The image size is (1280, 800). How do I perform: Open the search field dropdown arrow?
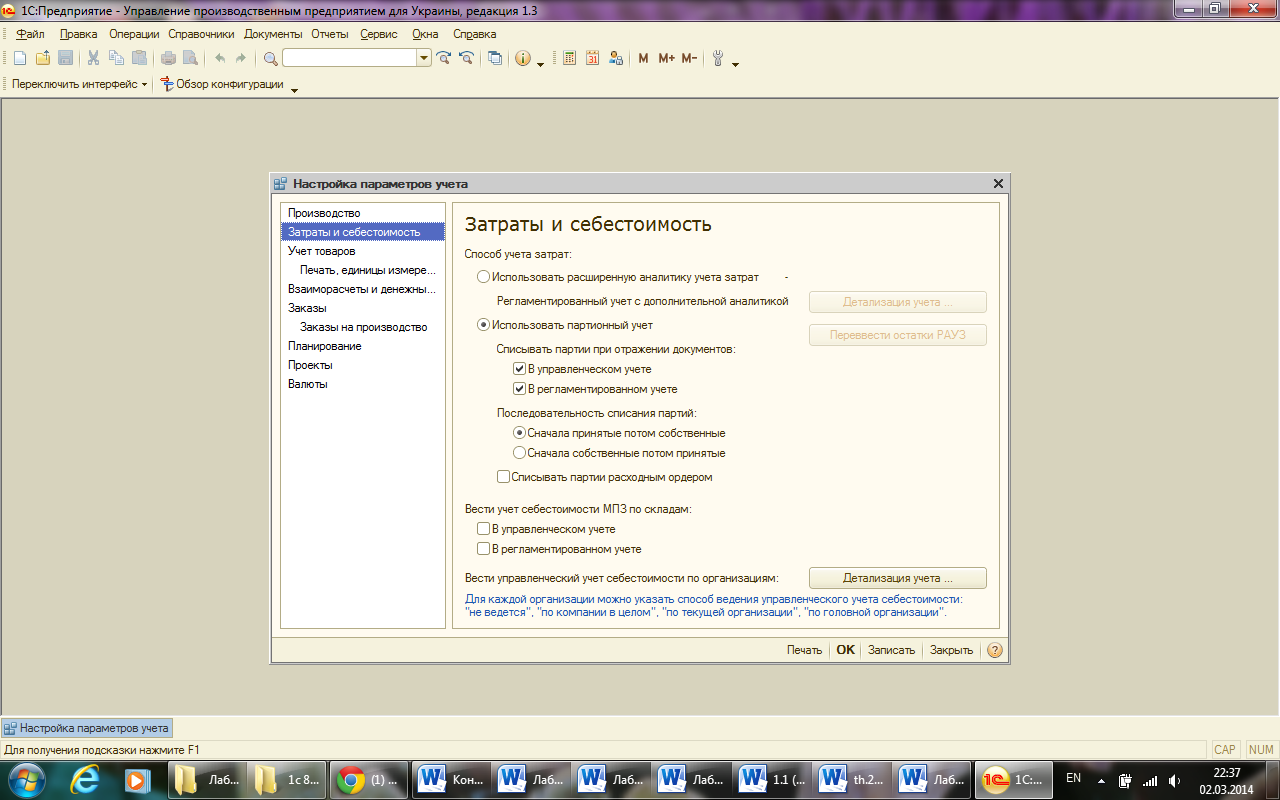coord(424,58)
